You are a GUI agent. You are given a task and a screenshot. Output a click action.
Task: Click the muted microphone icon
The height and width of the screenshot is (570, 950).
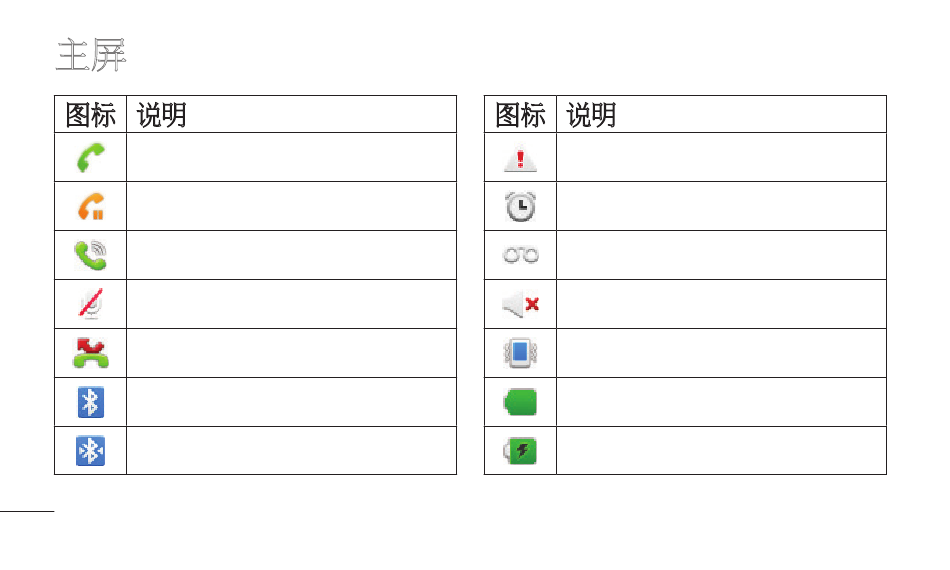point(91,304)
